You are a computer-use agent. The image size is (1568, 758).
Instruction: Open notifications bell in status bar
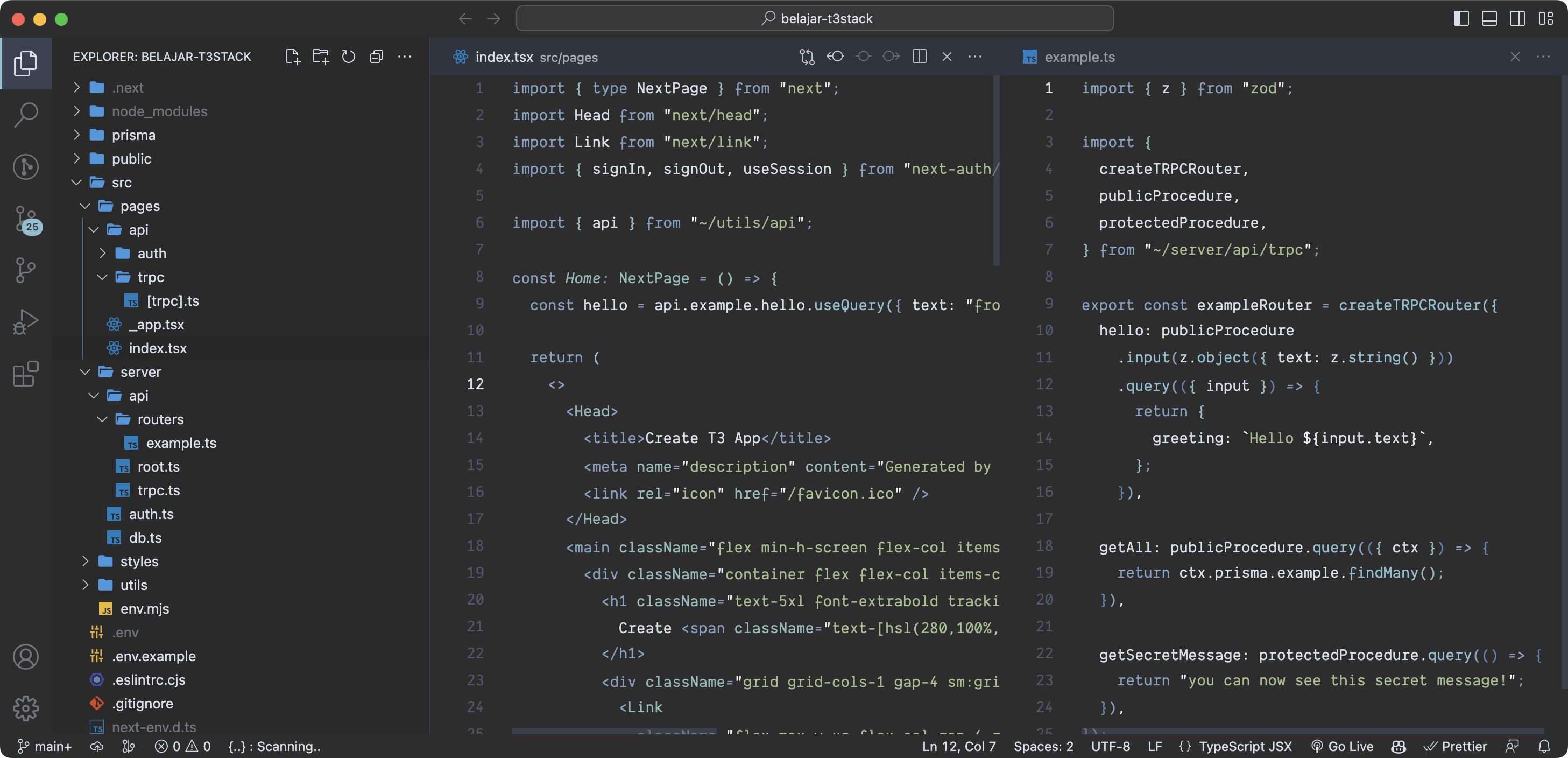pyautogui.click(x=1544, y=746)
